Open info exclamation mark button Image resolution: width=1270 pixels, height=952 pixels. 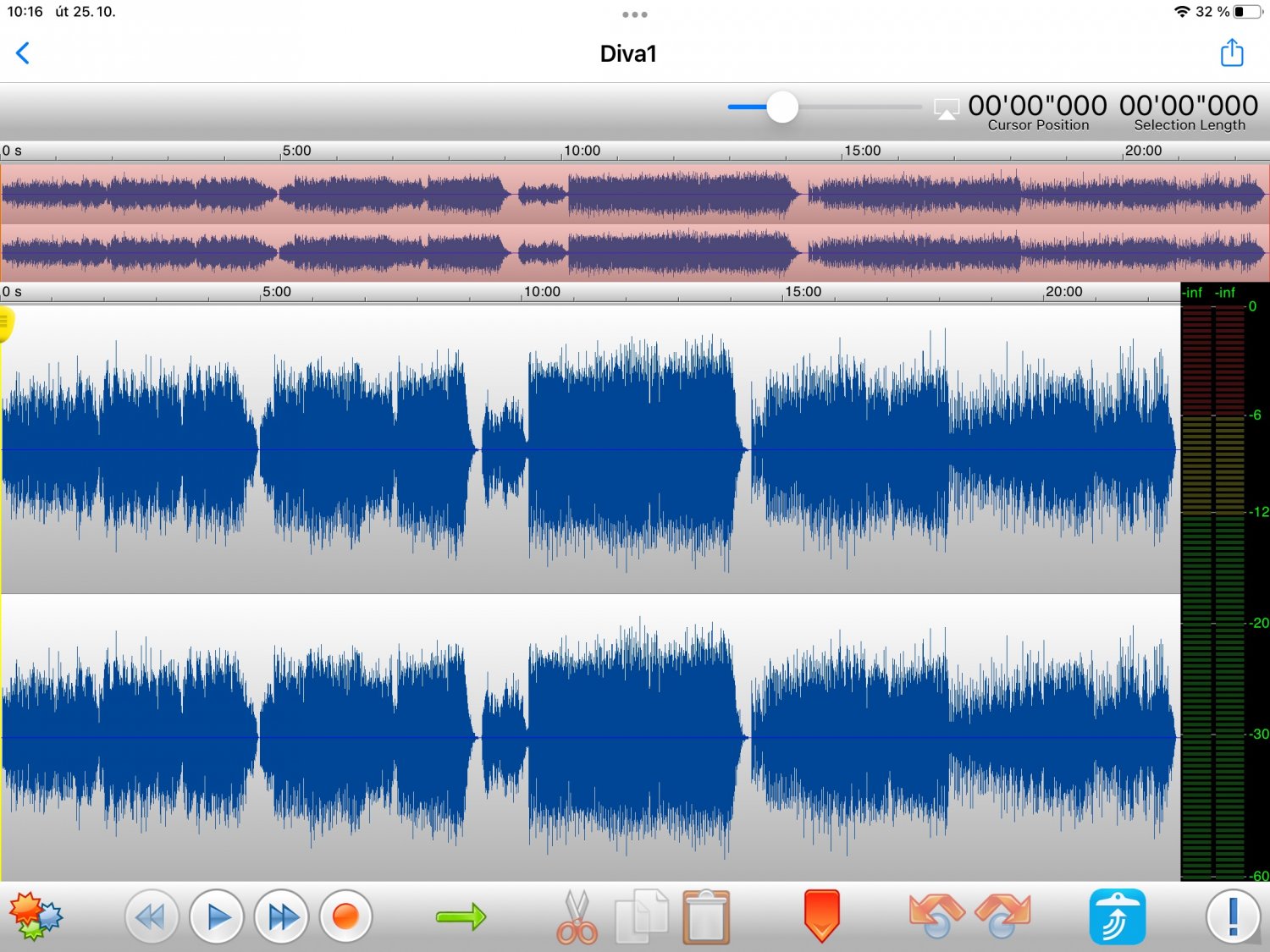[1233, 916]
